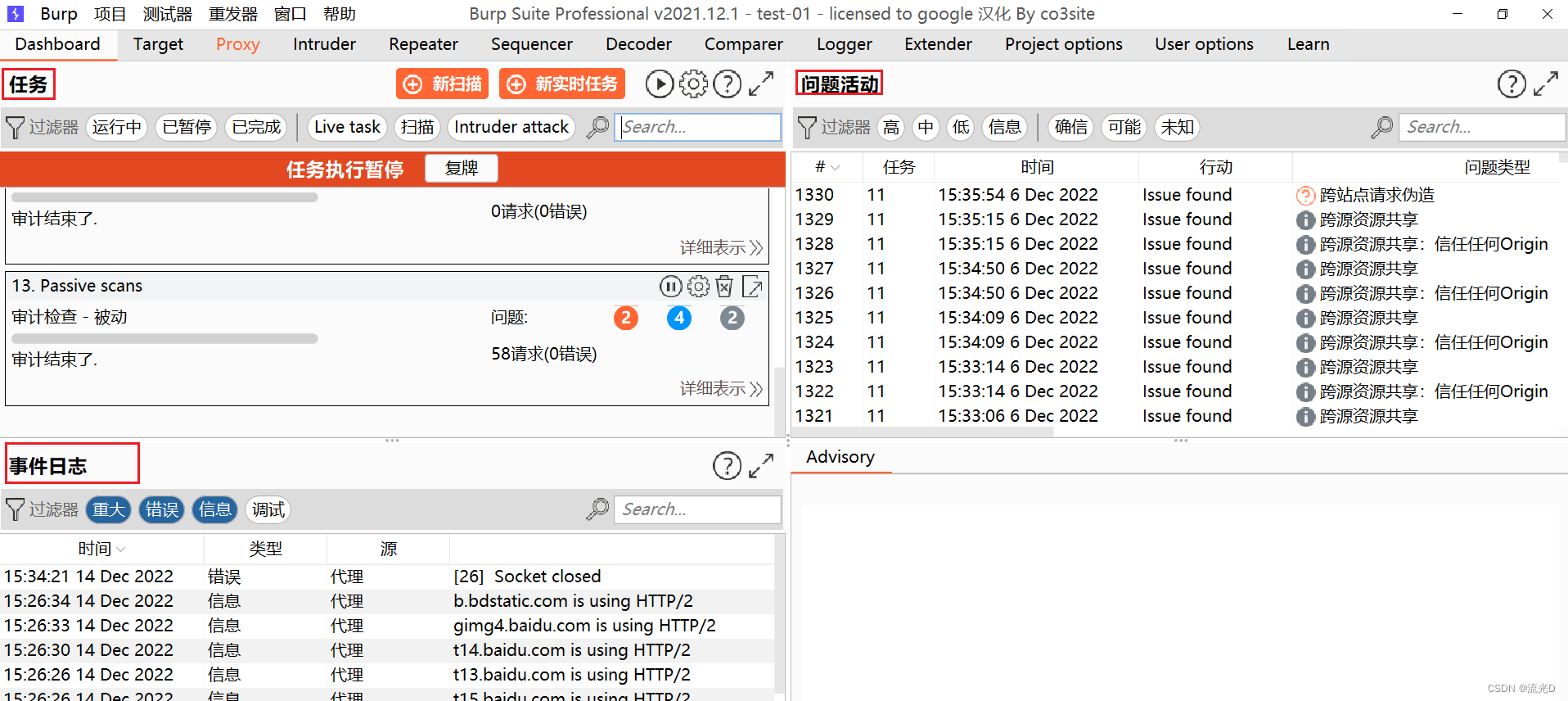Expand the tasks panel with arrows icon
1568x701 pixels.
[762, 84]
